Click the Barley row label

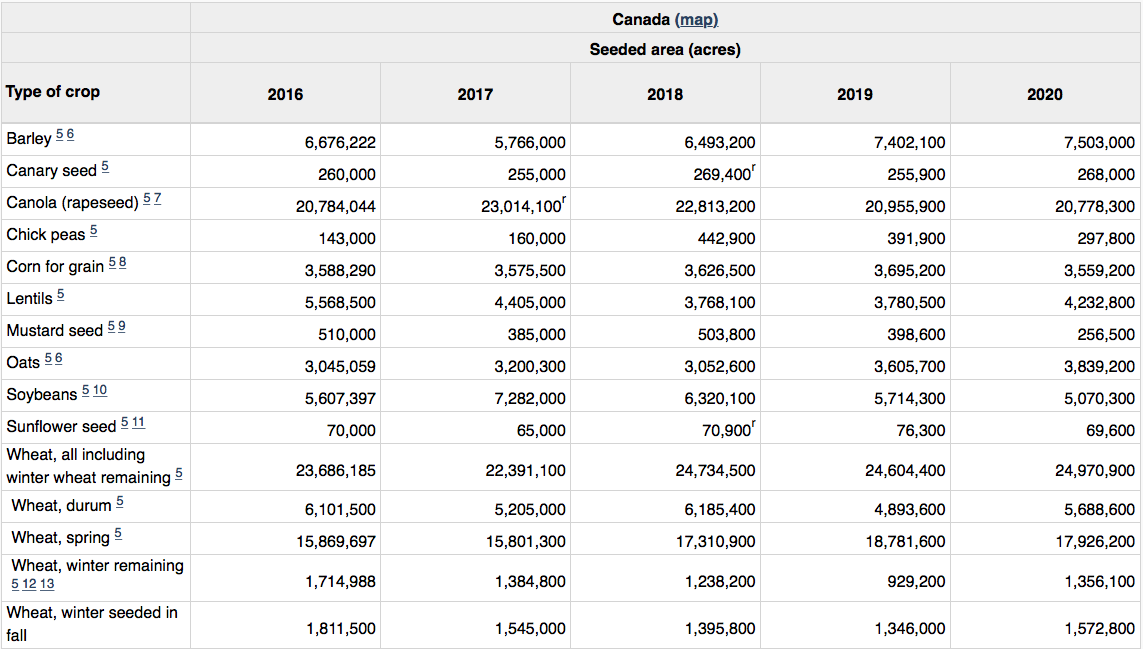(28, 139)
